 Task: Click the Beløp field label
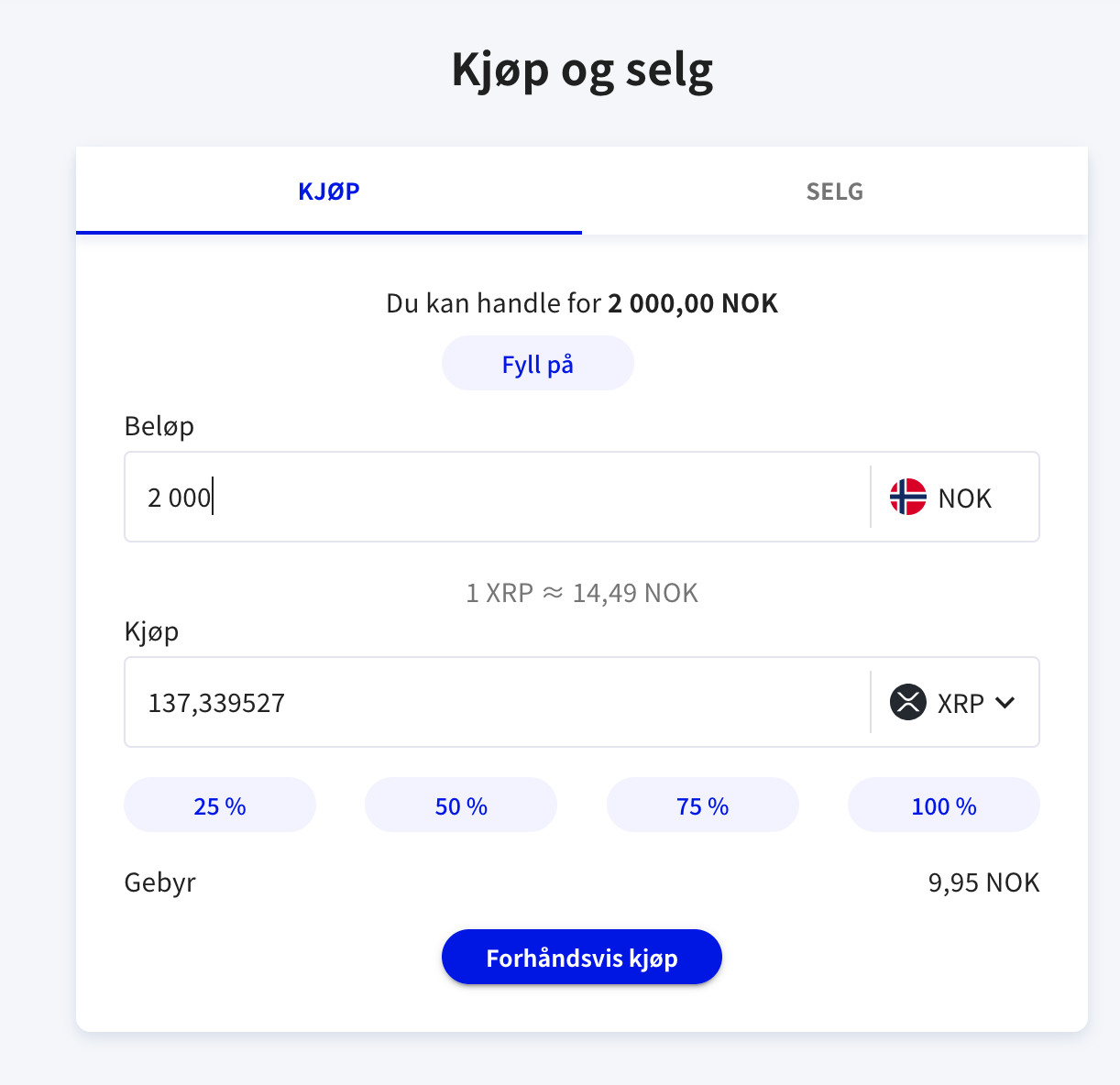[x=159, y=425]
